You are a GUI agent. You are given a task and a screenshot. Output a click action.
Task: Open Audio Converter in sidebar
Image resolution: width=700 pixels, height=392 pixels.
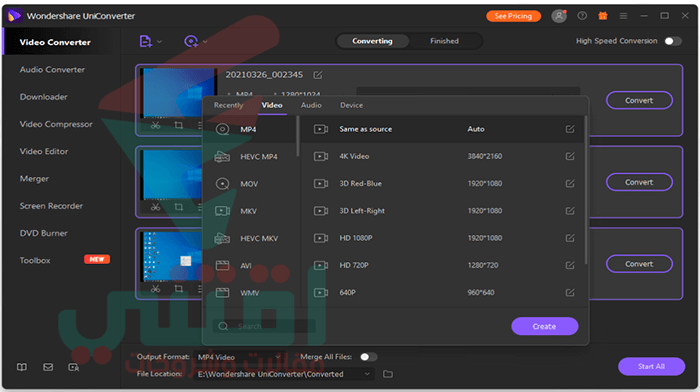52,70
